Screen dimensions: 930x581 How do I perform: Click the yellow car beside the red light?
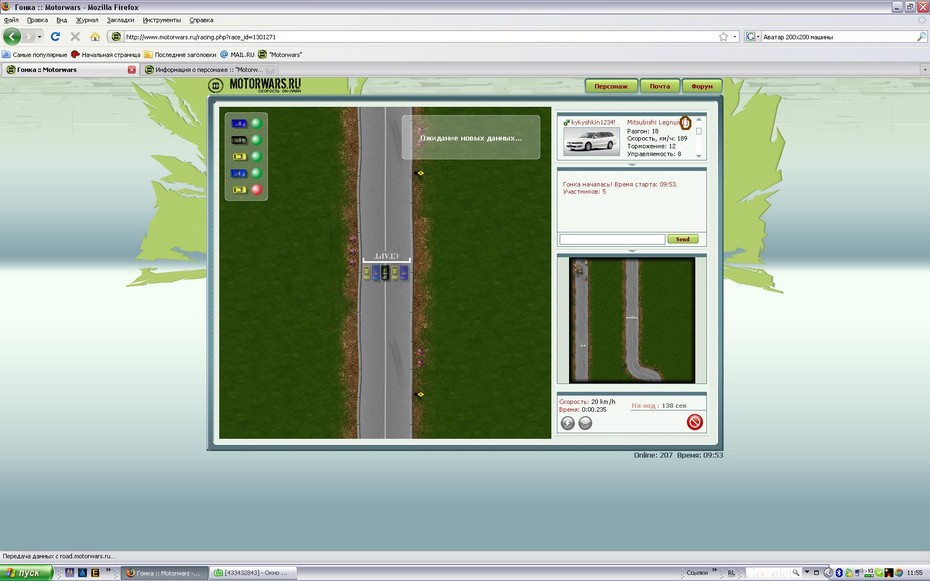[x=239, y=190]
